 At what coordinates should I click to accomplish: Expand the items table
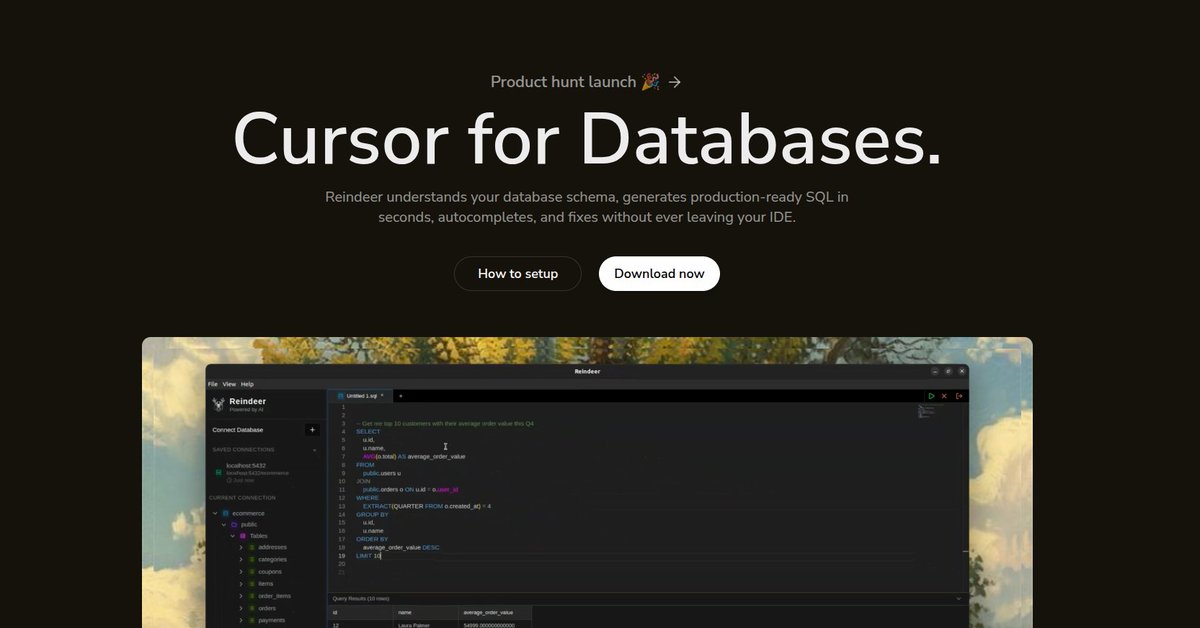pos(241,584)
